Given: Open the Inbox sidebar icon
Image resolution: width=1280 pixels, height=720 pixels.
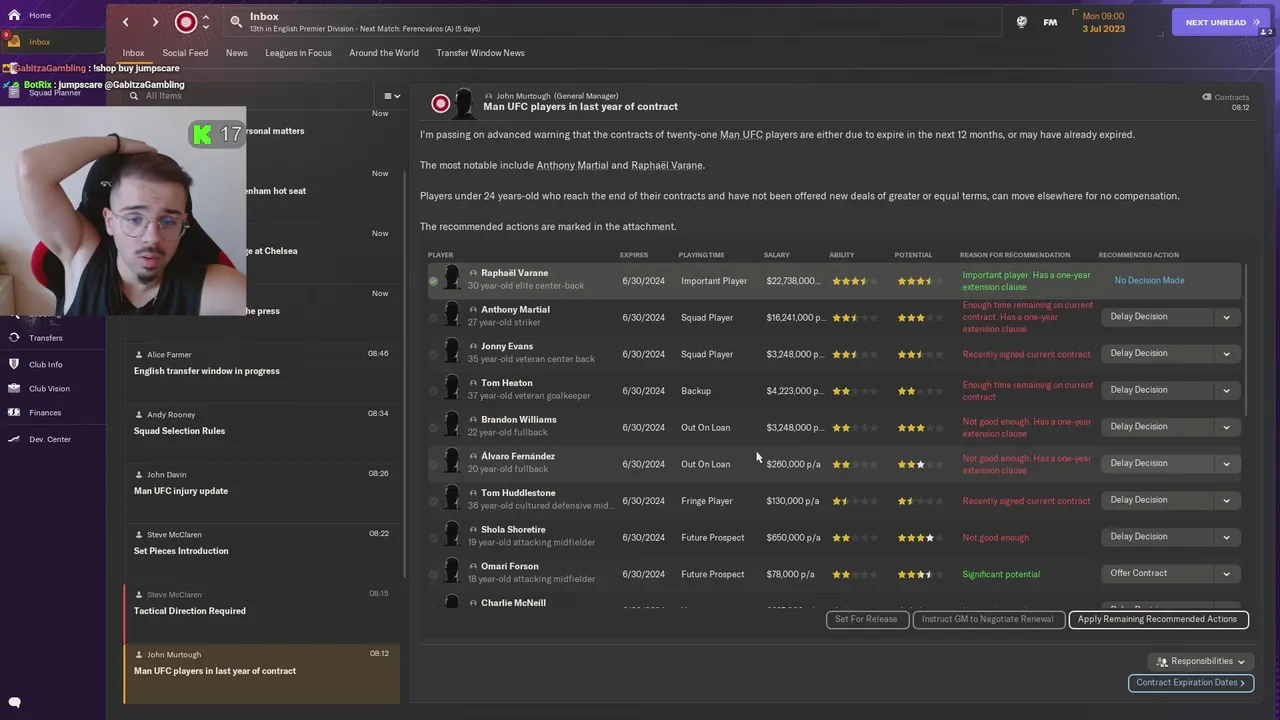Looking at the screenshot, I should 14,41.
